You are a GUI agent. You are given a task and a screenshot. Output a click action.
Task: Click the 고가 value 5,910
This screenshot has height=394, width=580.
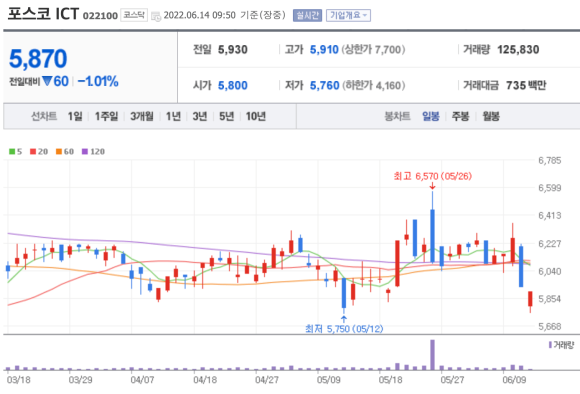point(324,50)
